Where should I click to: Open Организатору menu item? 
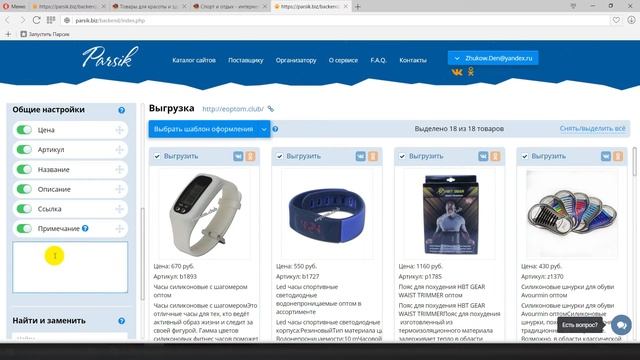pos(296,60)
